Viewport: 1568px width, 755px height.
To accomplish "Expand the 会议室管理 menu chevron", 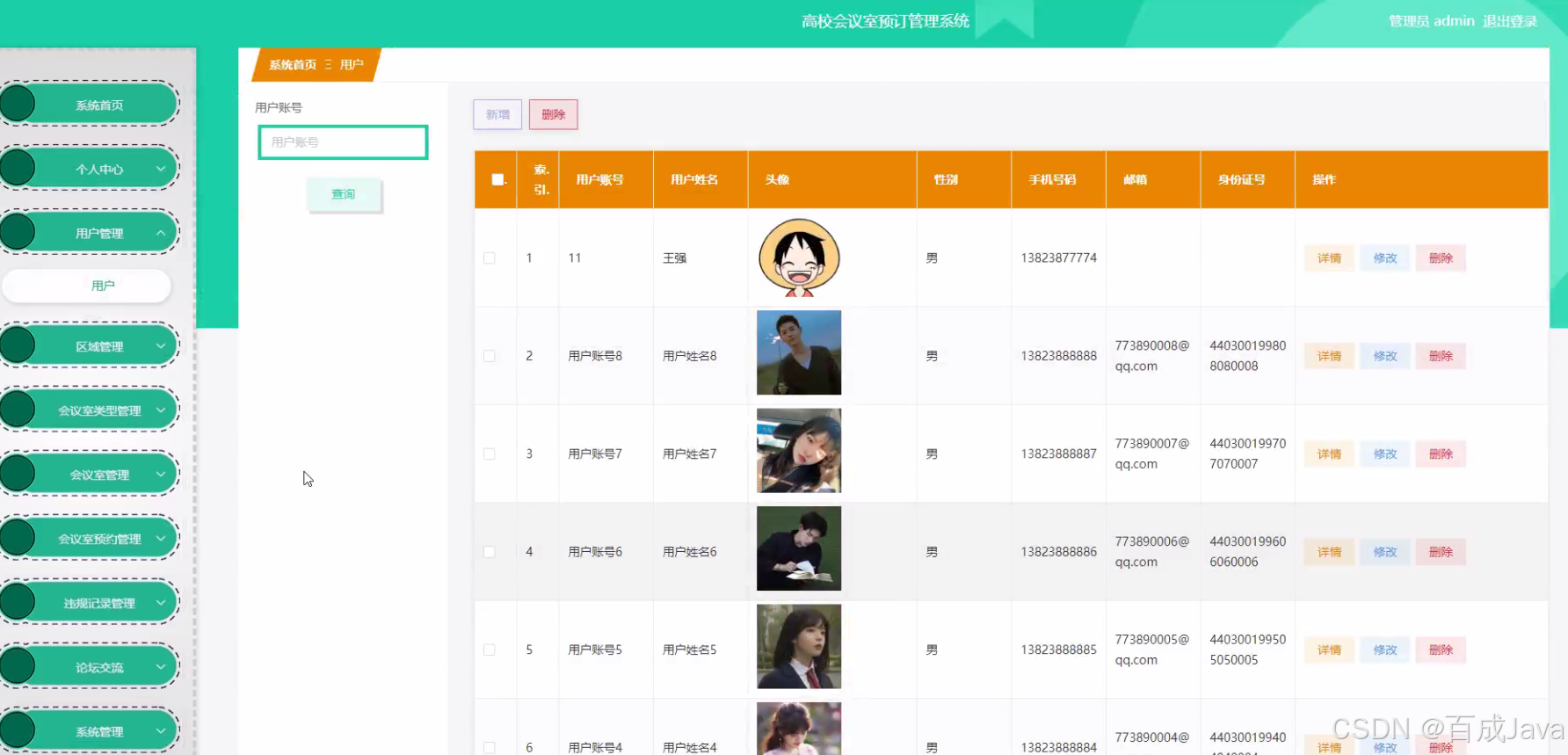I will click(x=161, y=475).
